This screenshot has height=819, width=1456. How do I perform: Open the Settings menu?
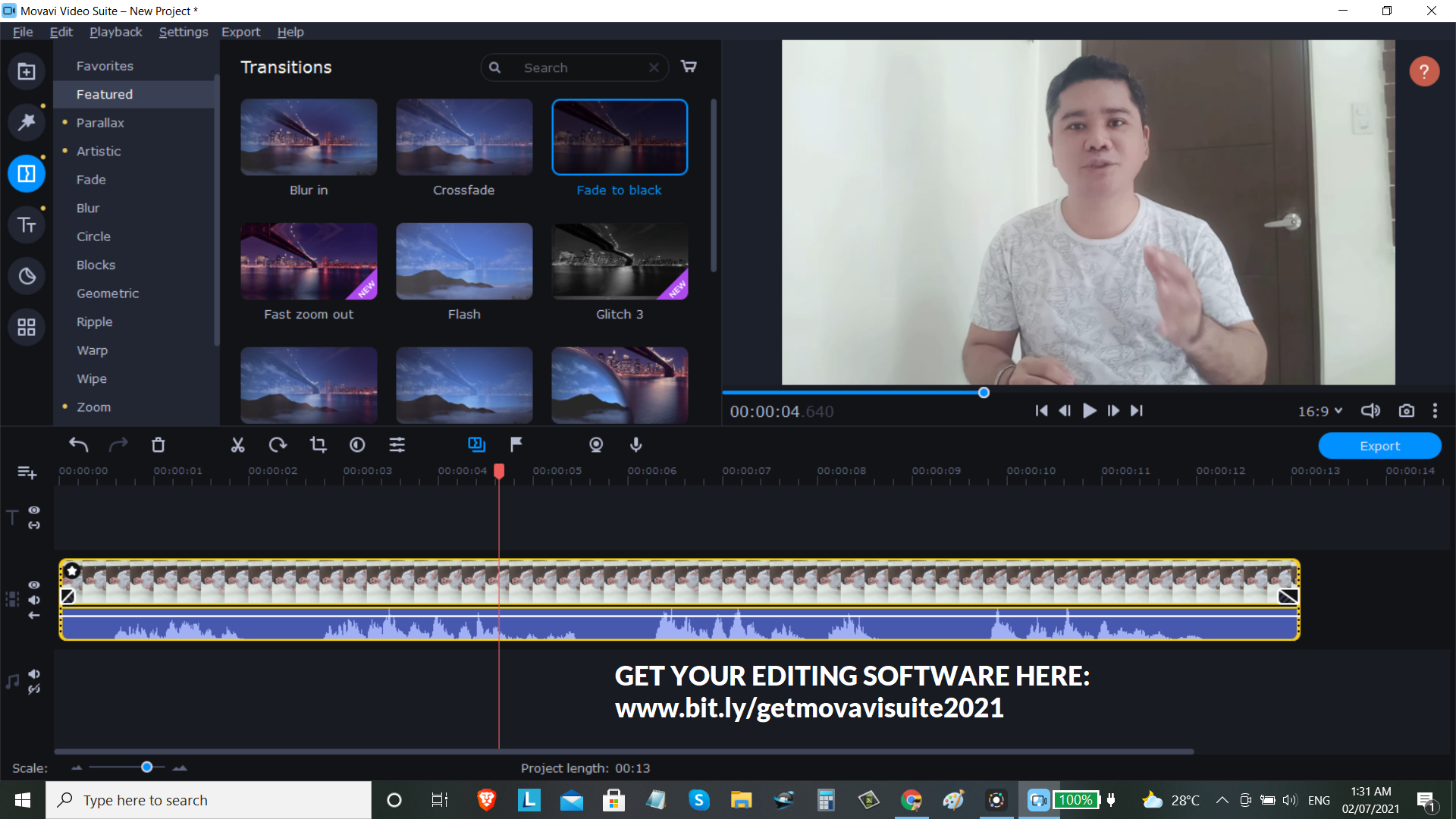click(184, 32)
